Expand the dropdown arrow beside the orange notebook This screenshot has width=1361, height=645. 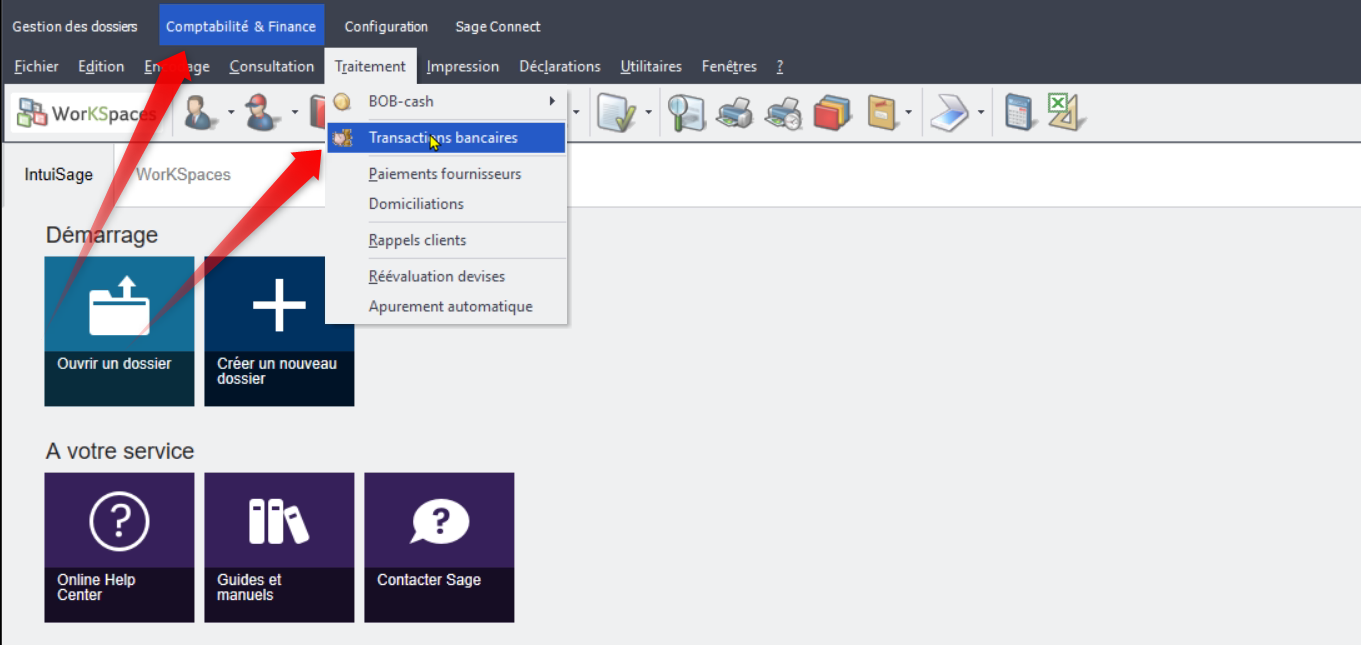tap(909, 112)
